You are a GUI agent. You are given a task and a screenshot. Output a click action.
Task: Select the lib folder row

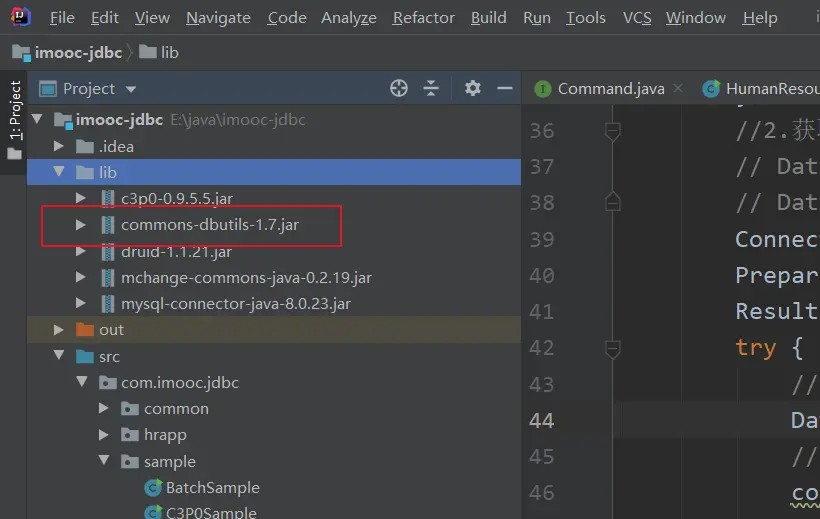pyautogui.click(x=274, y=172)
